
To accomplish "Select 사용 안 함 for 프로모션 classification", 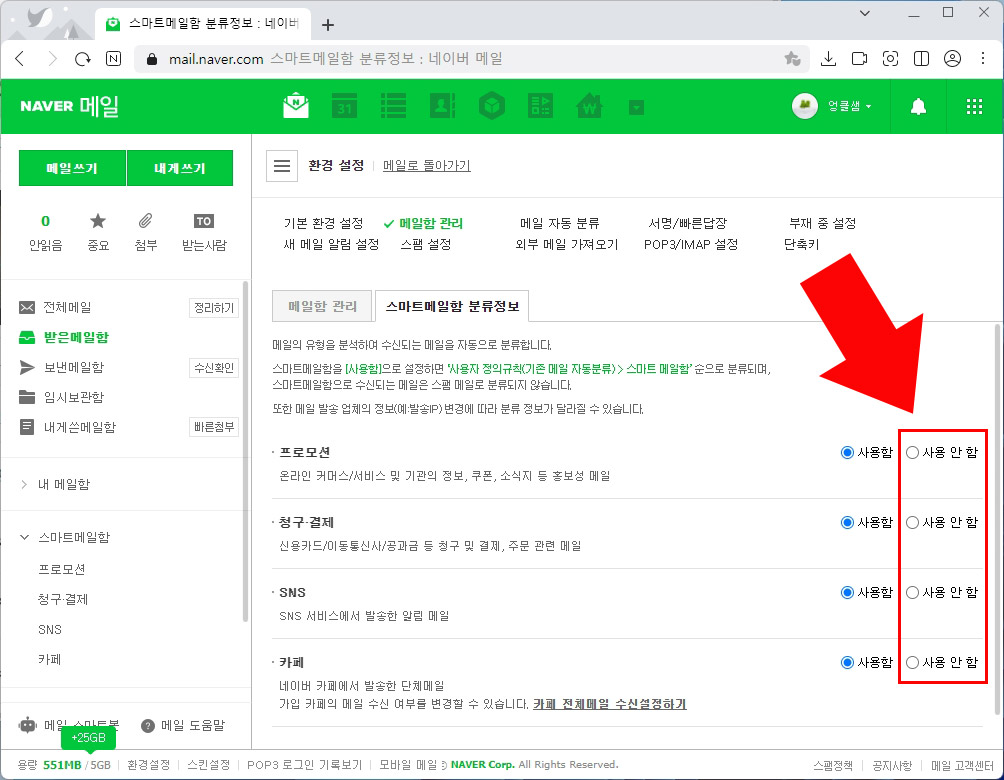I will click(x=912, y=452).
